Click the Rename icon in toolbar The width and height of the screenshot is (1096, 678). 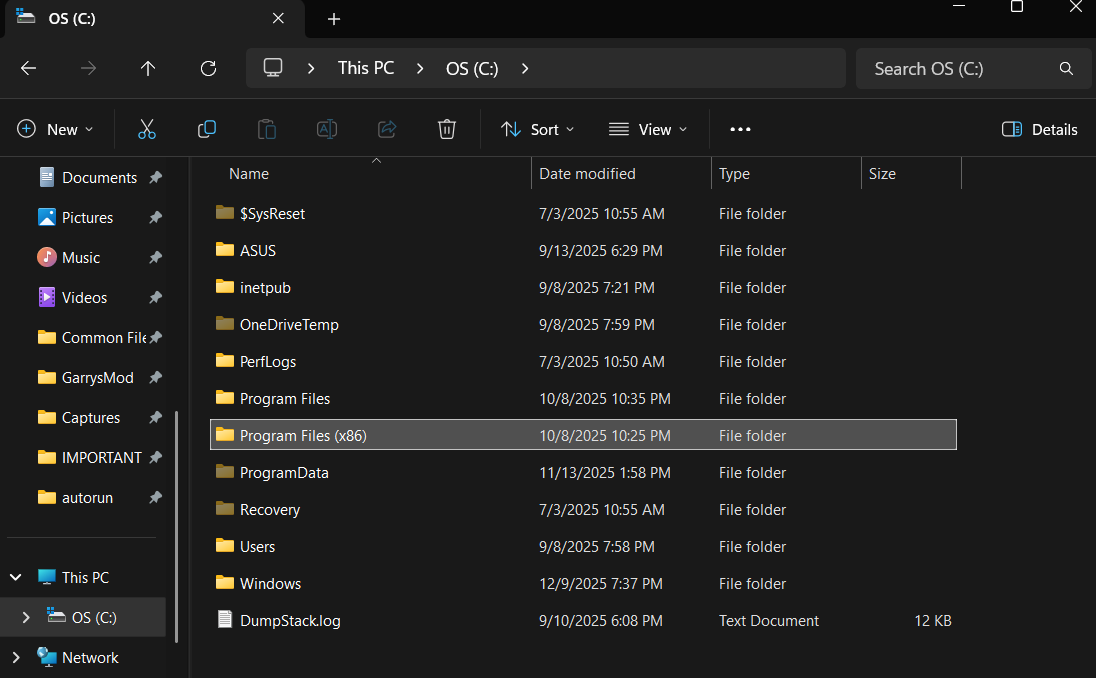pyautogui.click(x=327, y=129)
